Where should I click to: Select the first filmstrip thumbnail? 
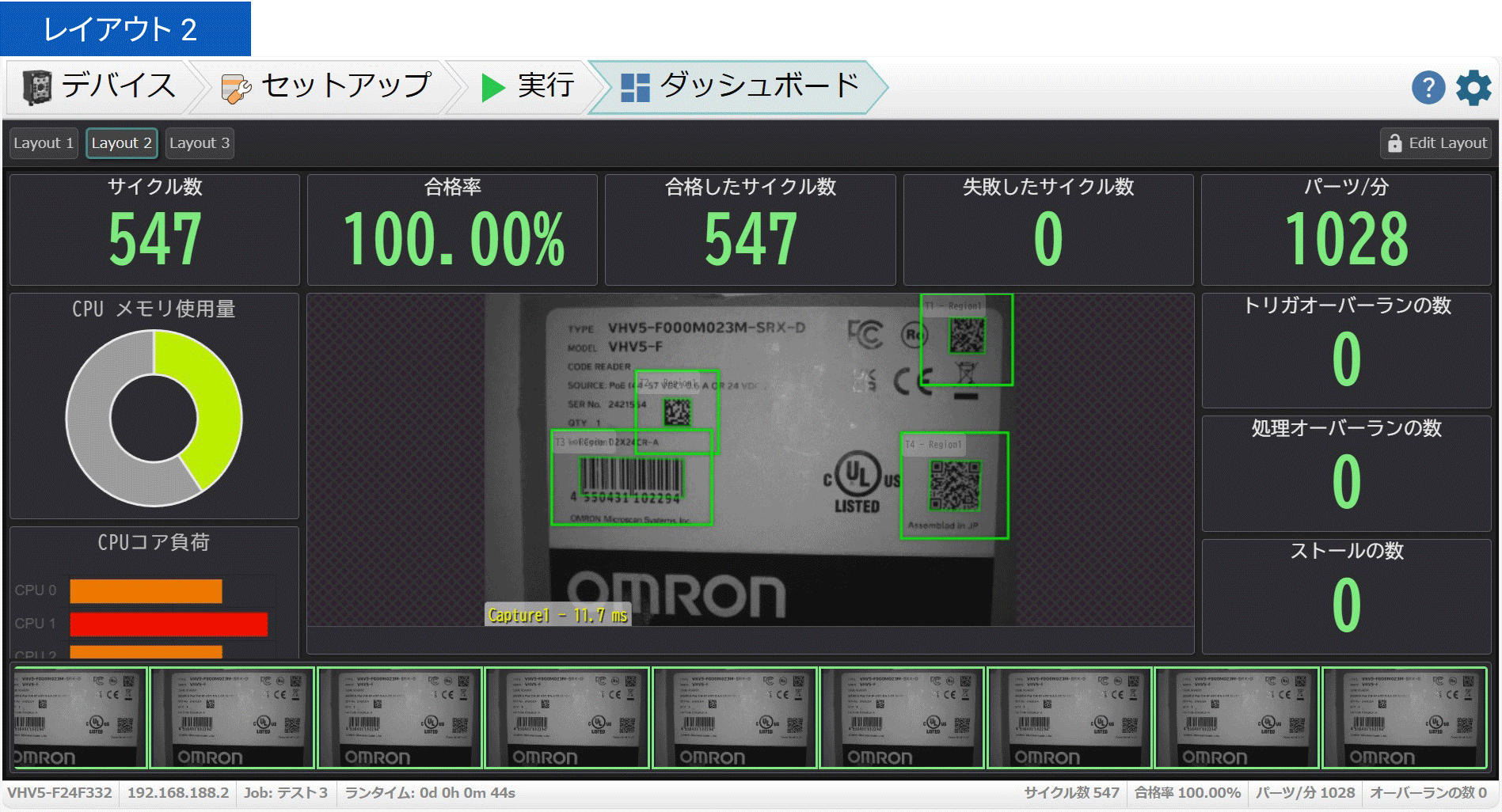click(x=78, y=718)
